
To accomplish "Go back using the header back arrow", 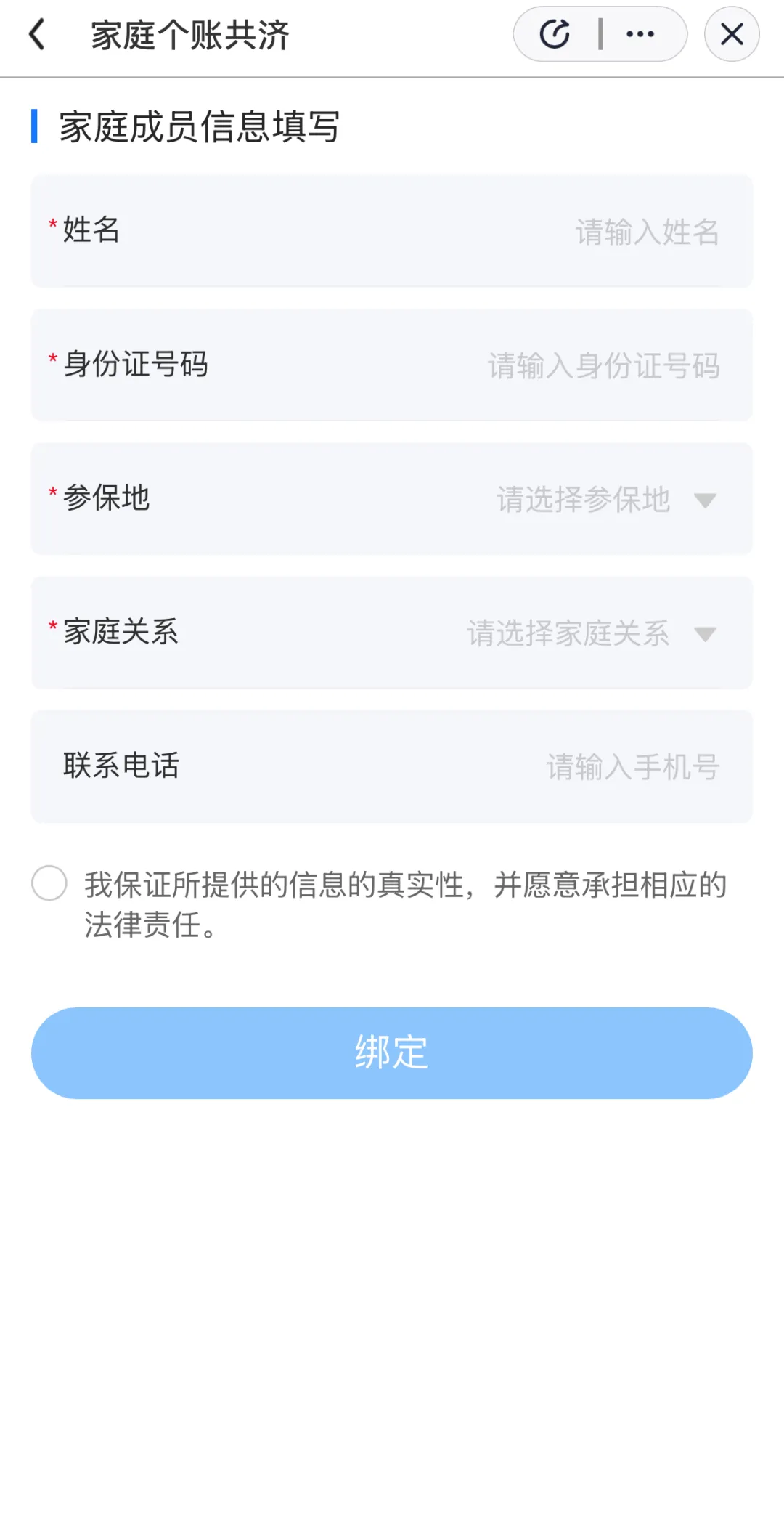I will tap(37, 34).
